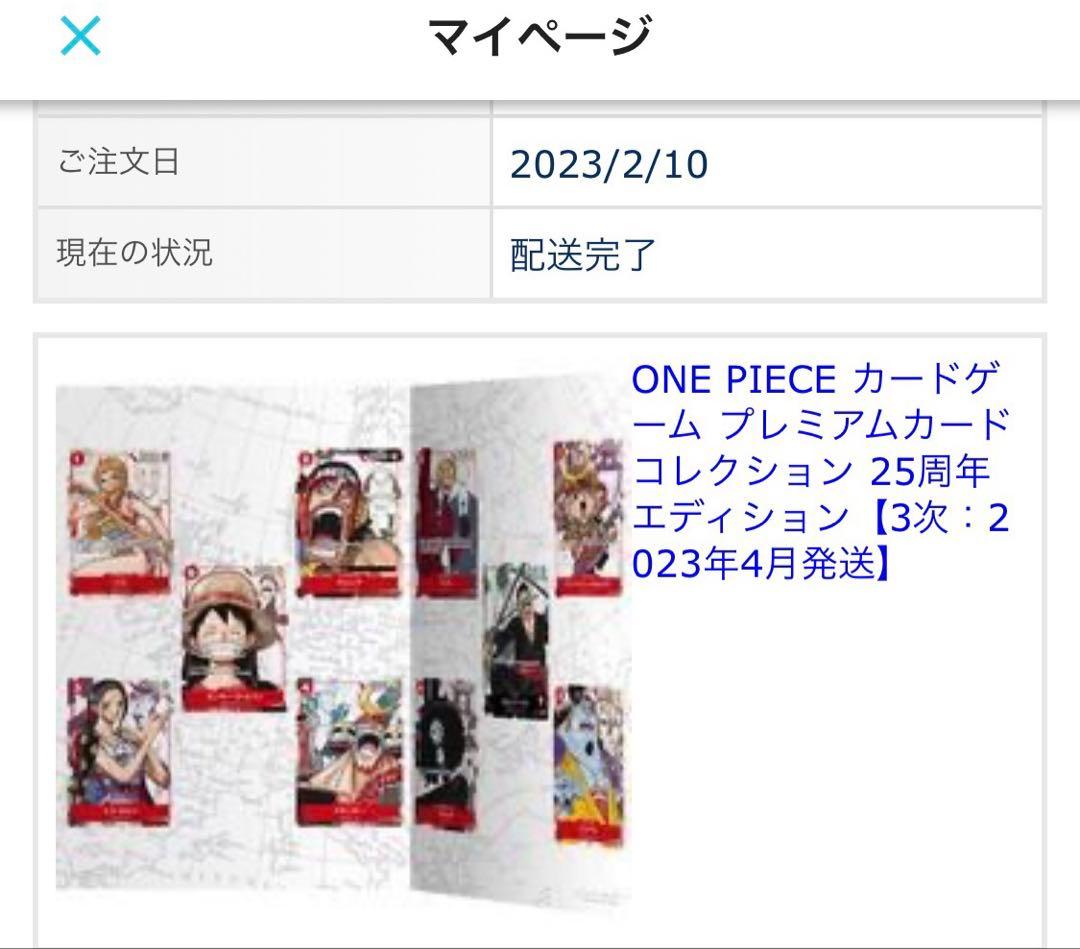This screenshot has height=949, width=1080.
Task: Click the 25周年エディション text in product title
Action: pos(811,493)
